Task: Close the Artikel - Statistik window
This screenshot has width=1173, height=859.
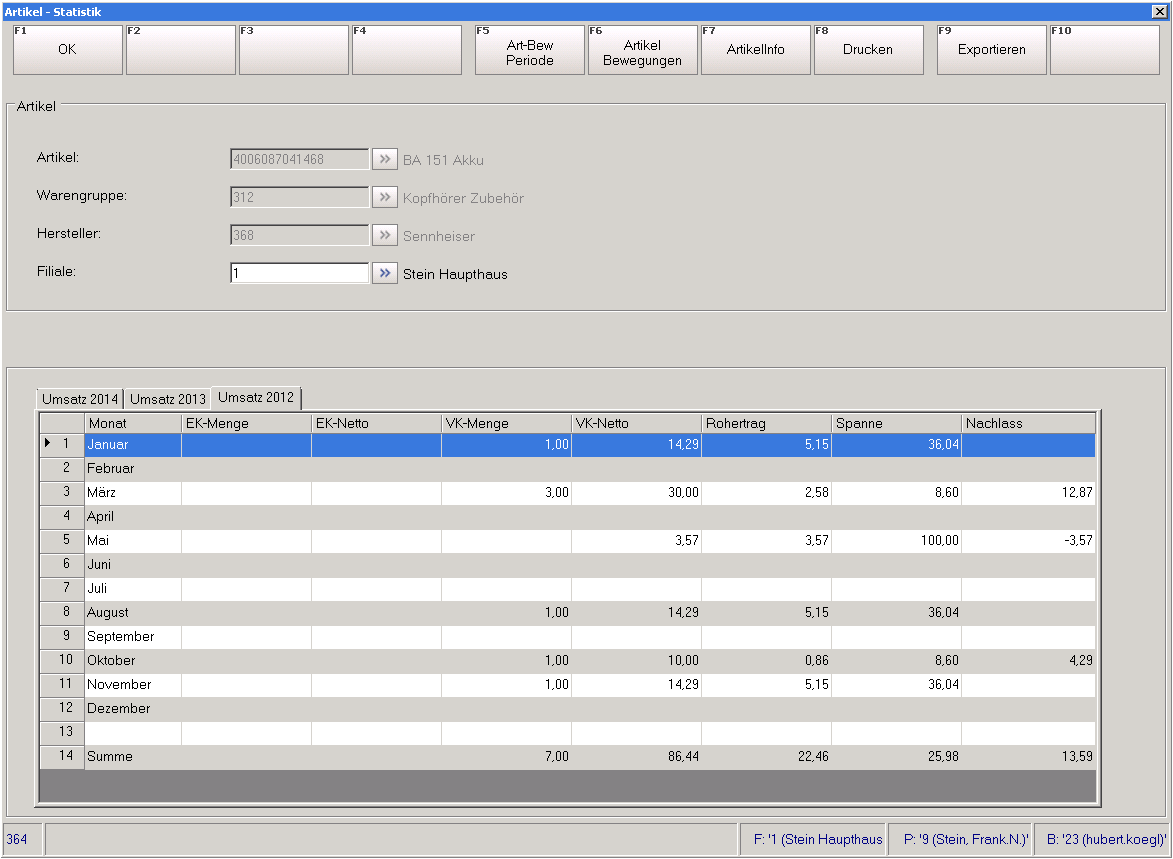Action: pyautogui.click(x=1160, y=11)
